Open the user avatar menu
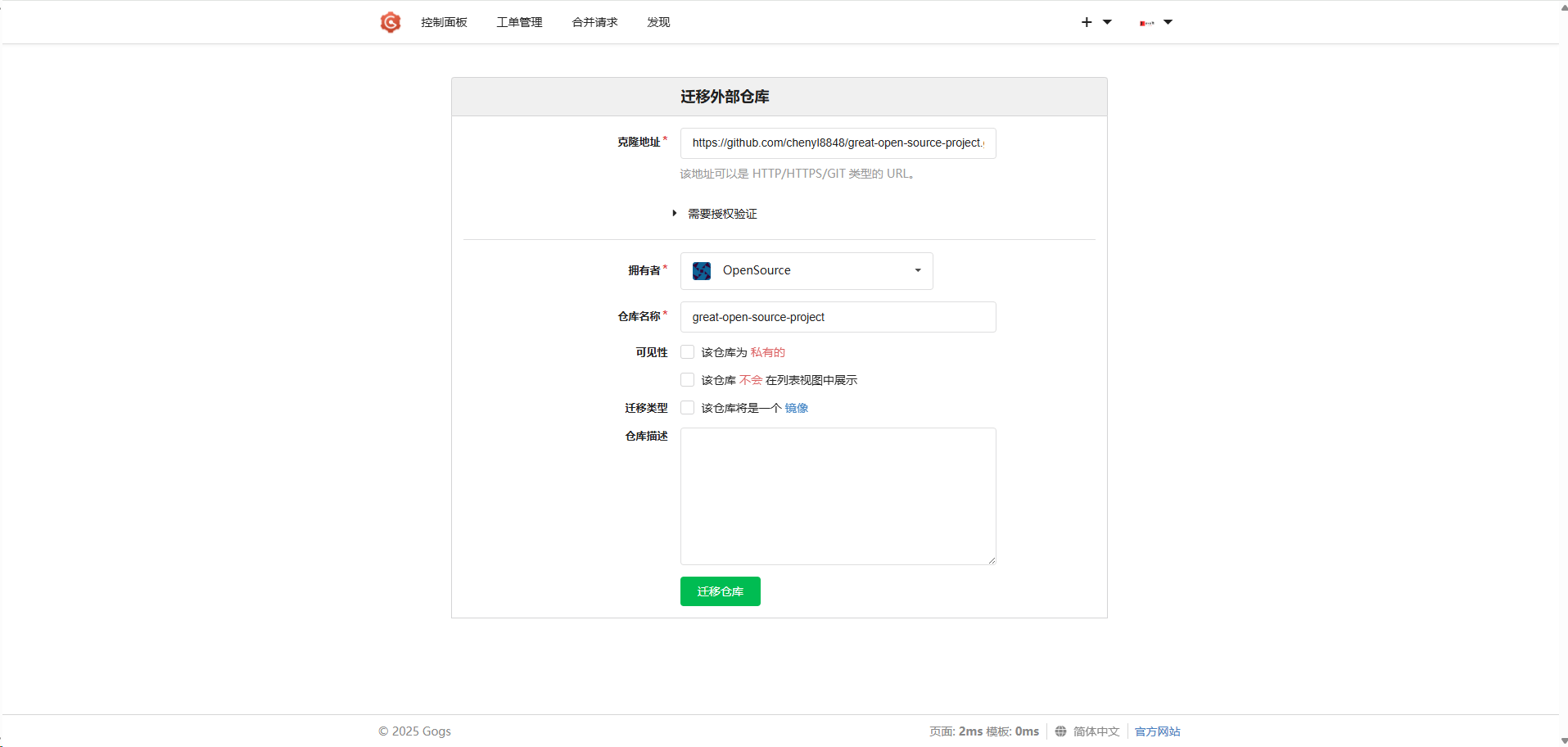Viewport: 1568px width, 747px height. [x=1147, y=23]
